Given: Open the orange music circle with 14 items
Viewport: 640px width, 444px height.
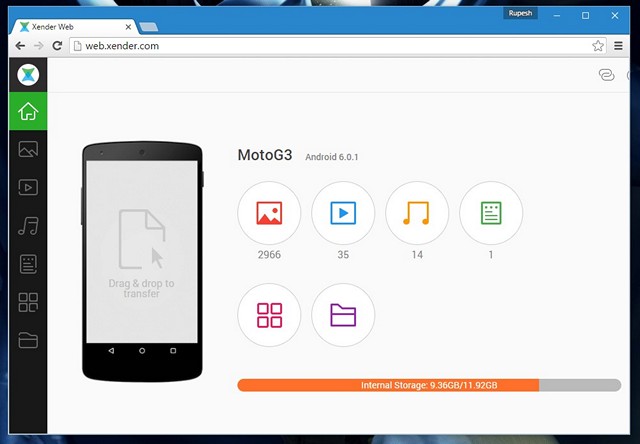Looking at the screenshot, I should [417, 213].
